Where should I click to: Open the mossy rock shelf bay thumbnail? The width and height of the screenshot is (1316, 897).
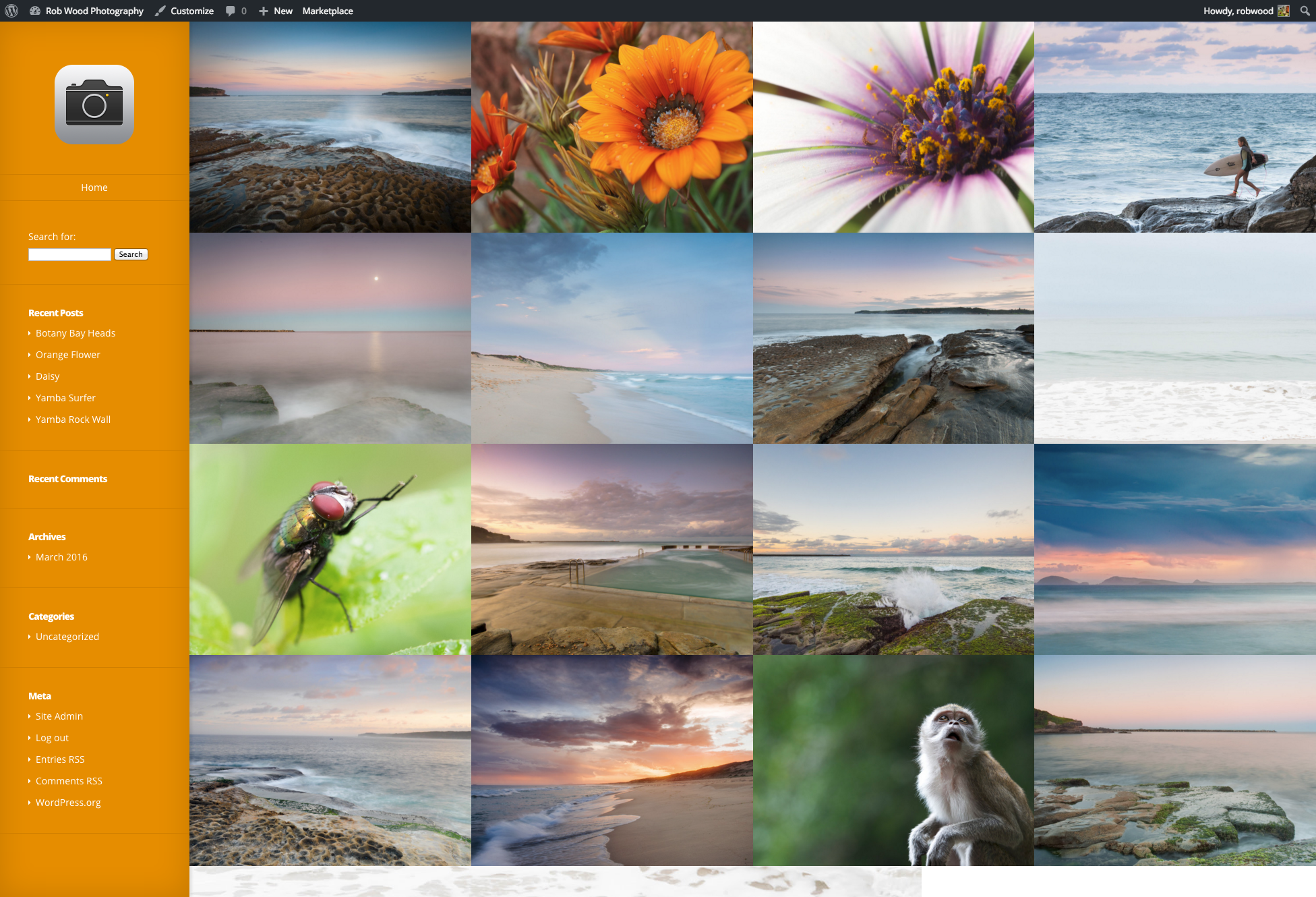pyautogui.click(x=1175, y=760)
